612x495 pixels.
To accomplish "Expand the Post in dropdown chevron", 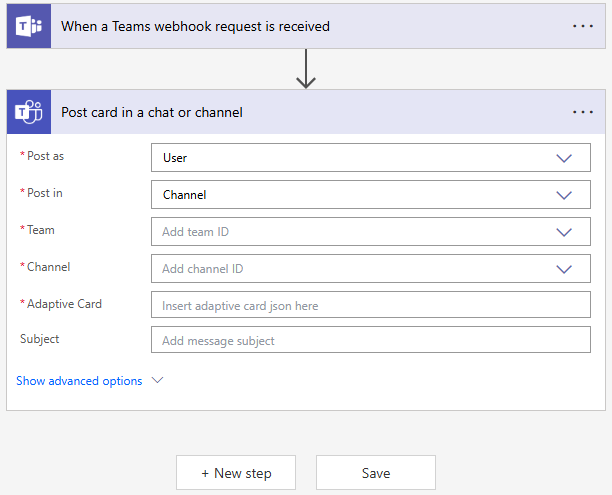I will [x=564, y=195].
